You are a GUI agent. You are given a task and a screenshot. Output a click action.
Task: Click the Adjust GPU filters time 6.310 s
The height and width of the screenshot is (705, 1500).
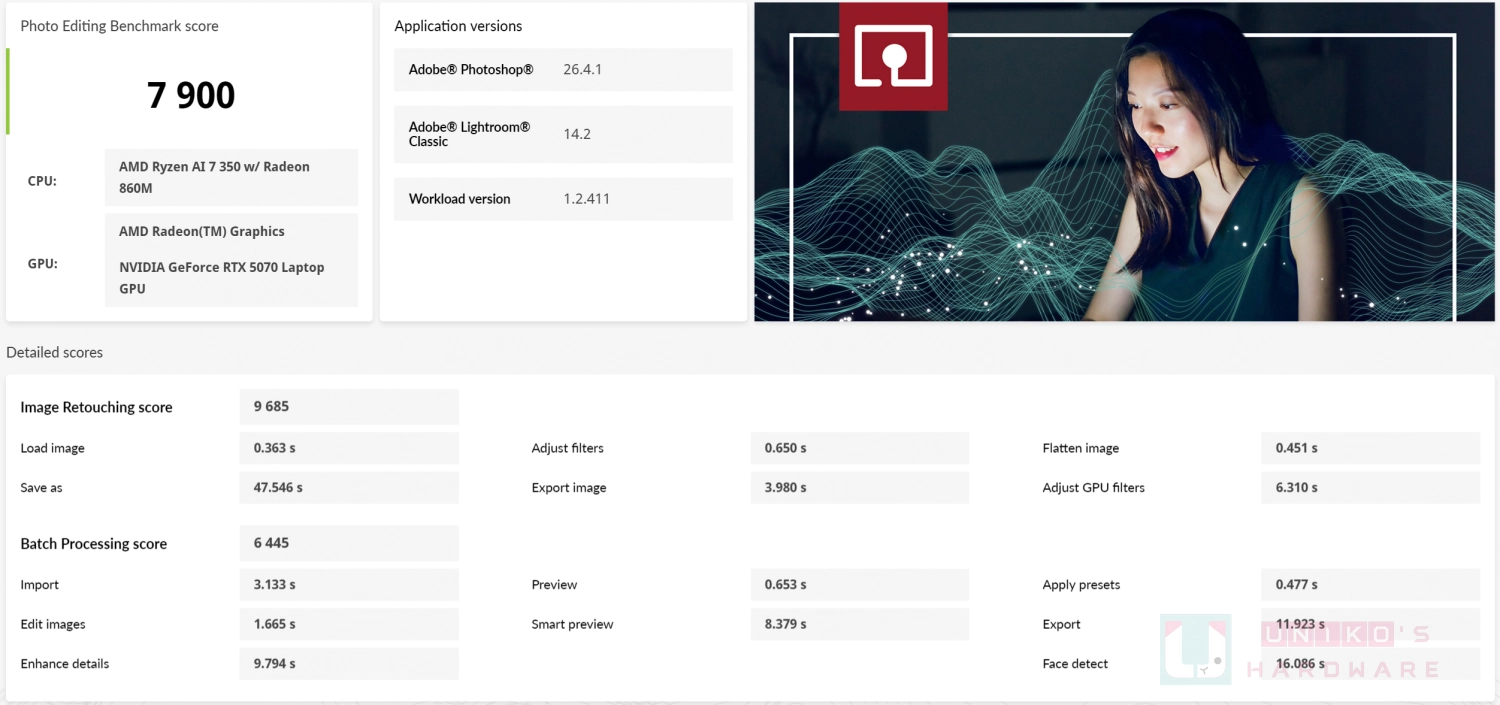point(1370,488)
